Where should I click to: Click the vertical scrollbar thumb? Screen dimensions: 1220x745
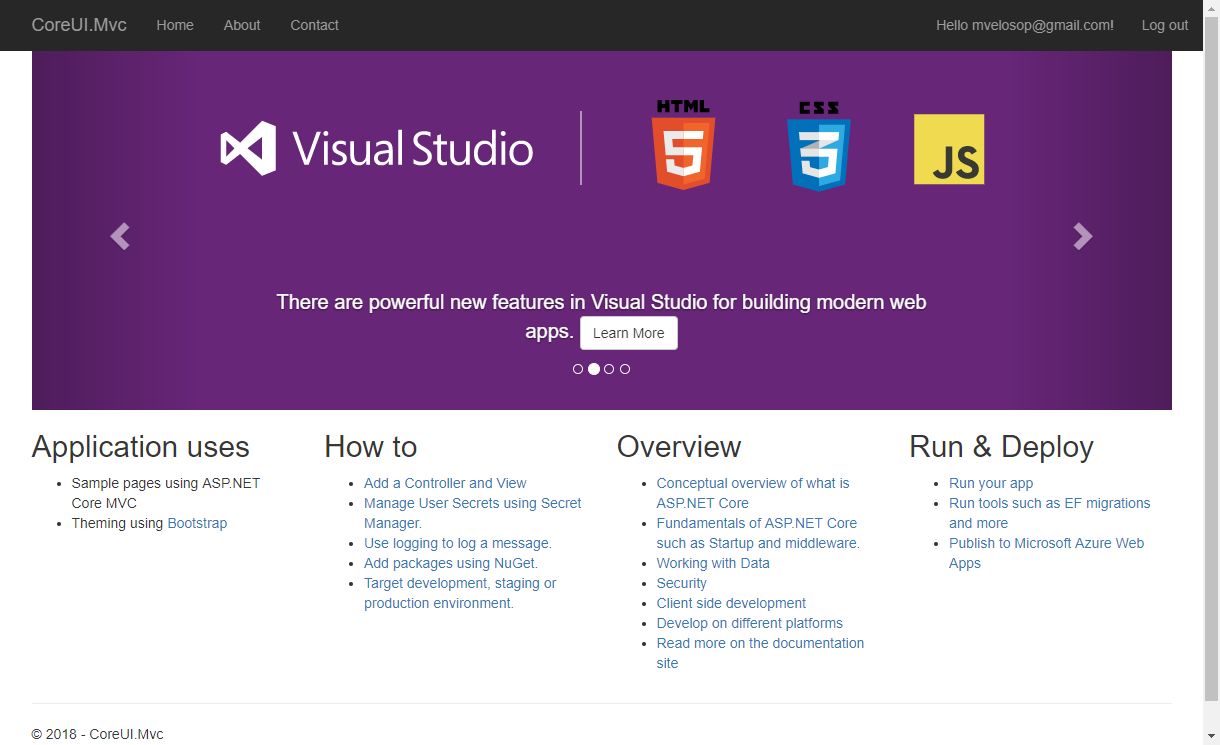[x=1211, y=358]
